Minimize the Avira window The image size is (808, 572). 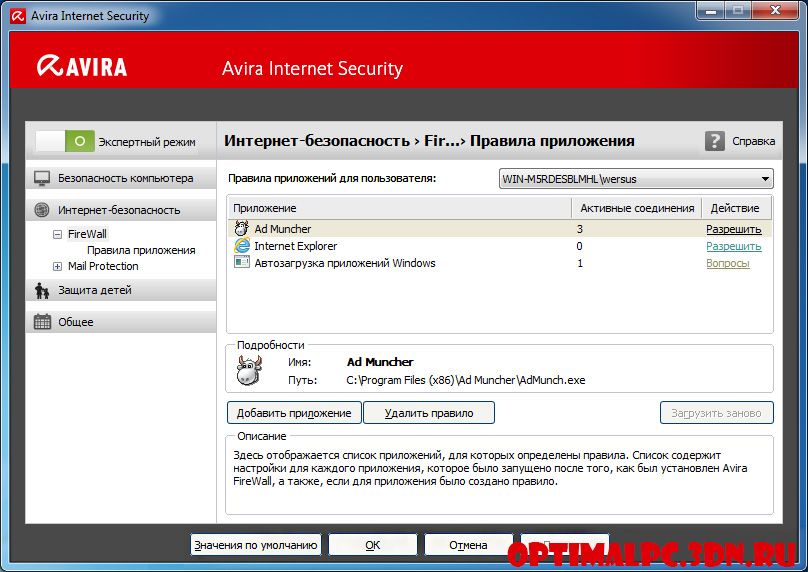[x=711, y=10]
